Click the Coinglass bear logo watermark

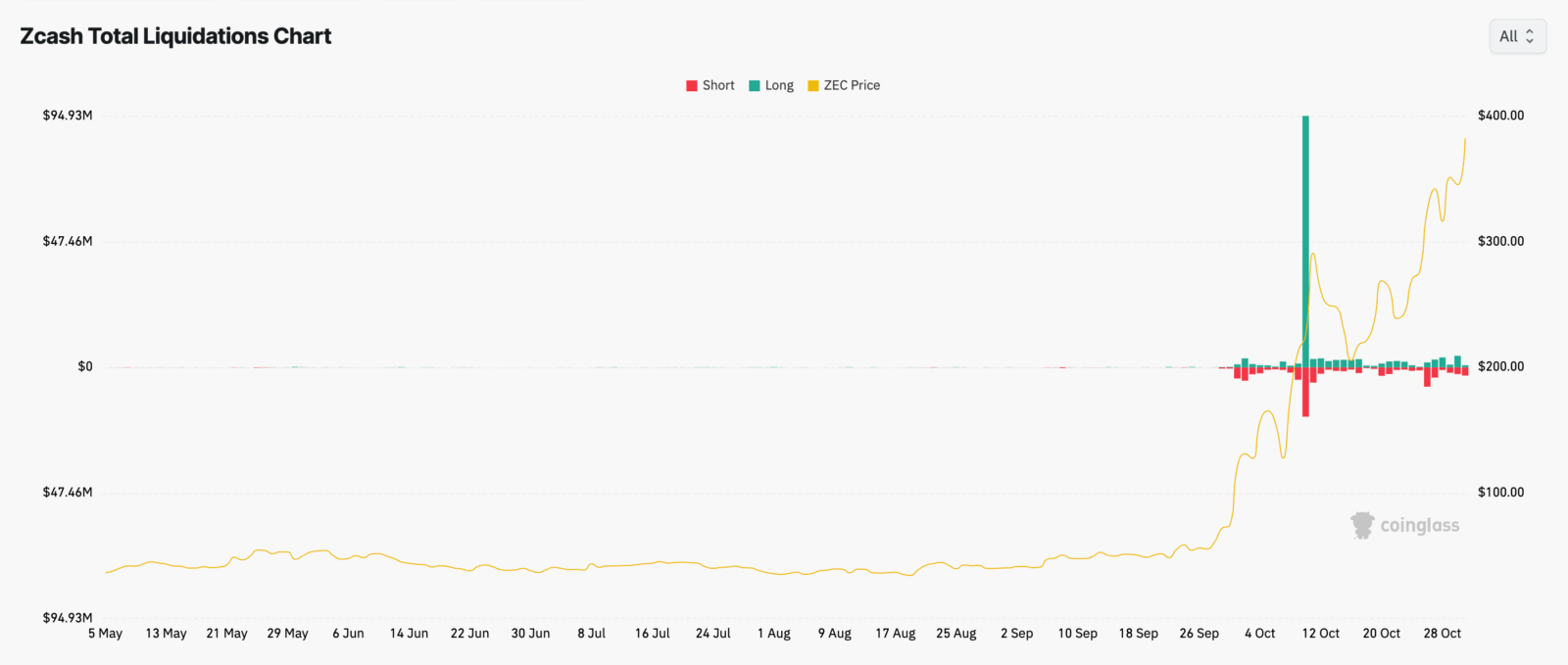coord(1362,525)
